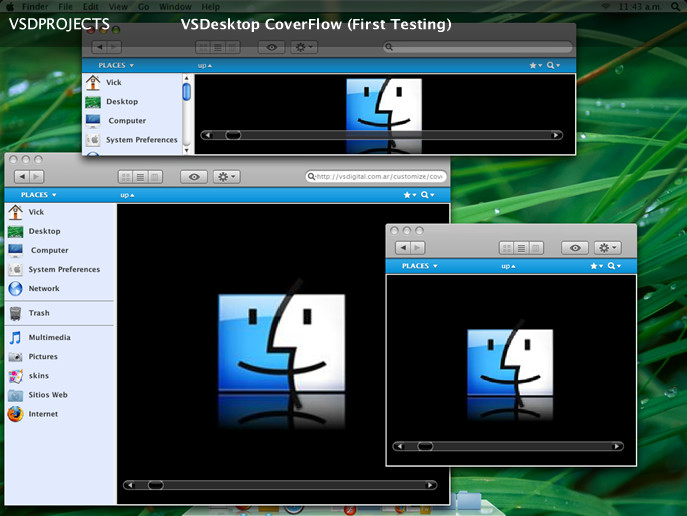Switch to icon view in the main window
Image resolution: width=687 pixels, height=516 pixels.
[126, 177]
